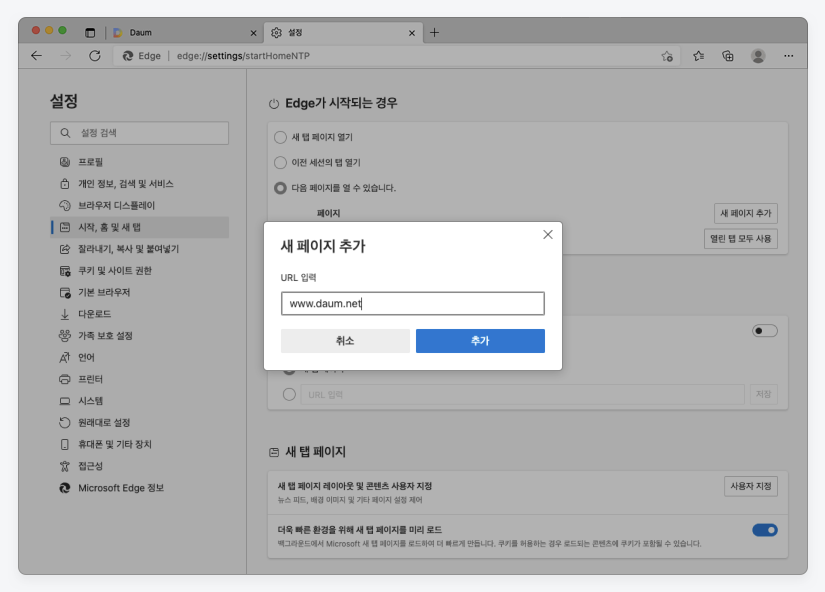Open 원래대로 설정
The image size is (825, 592).
click(x=139, y=423)
